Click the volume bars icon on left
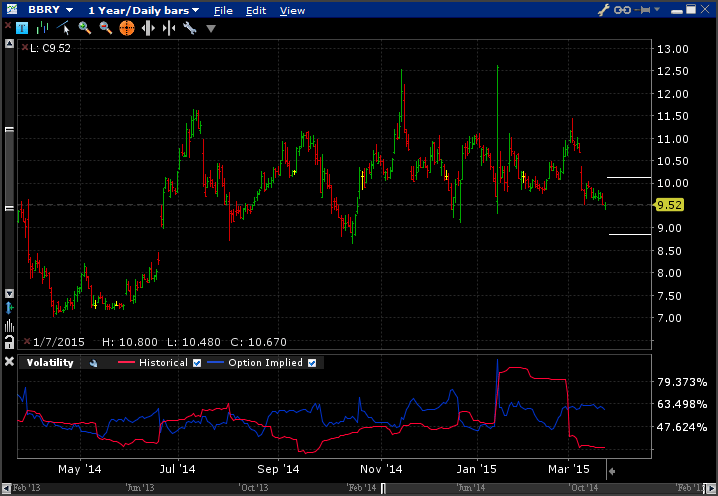 (9, 326)
